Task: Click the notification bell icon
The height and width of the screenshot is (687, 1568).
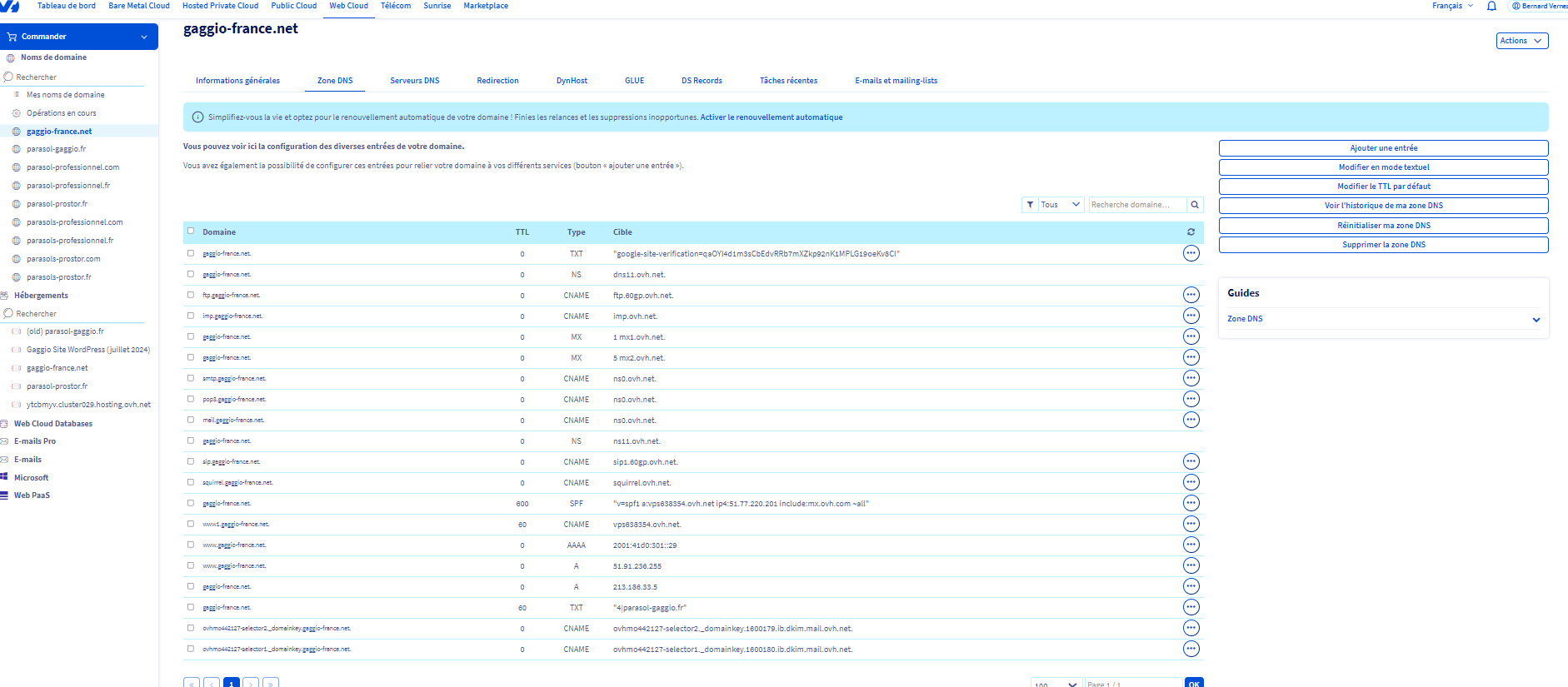Action: pos(1491,6)
